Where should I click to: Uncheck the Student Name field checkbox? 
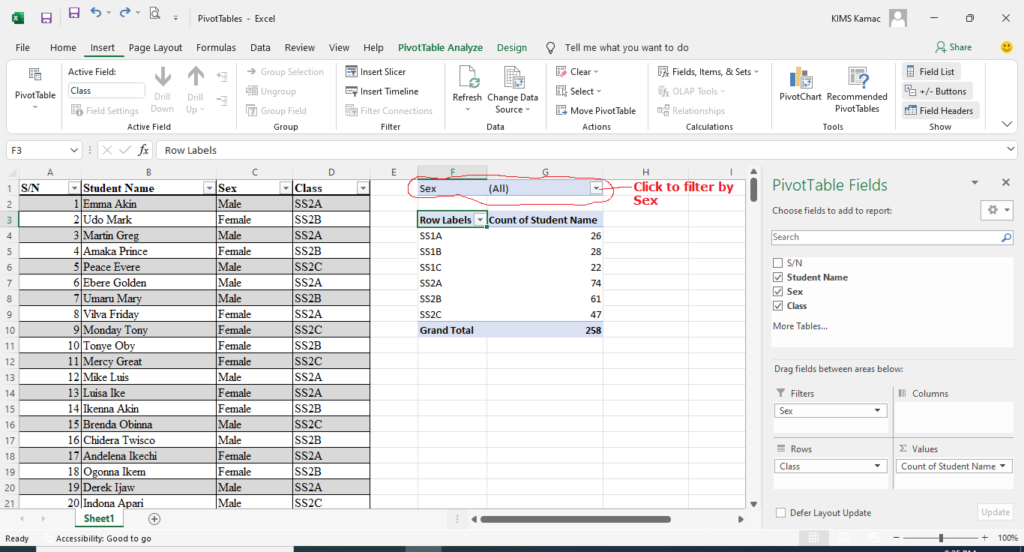(x=778, y=278)
